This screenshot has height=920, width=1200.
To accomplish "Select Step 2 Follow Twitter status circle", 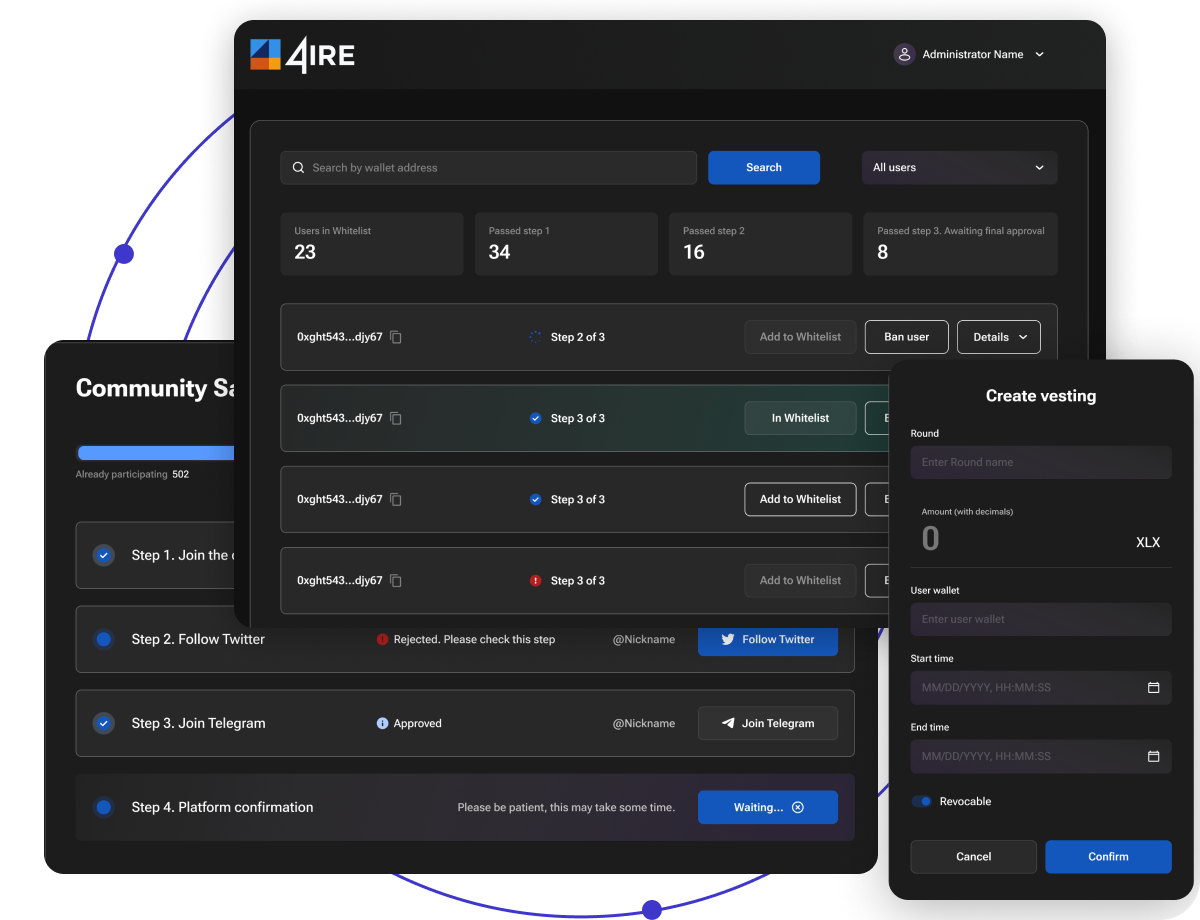I will tap(103, 639).
